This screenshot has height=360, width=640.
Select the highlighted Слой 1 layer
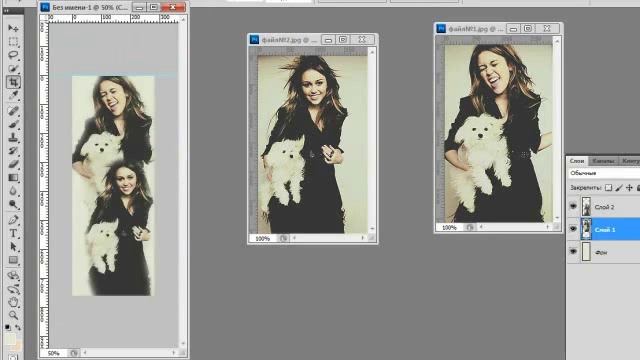point(603,229)
